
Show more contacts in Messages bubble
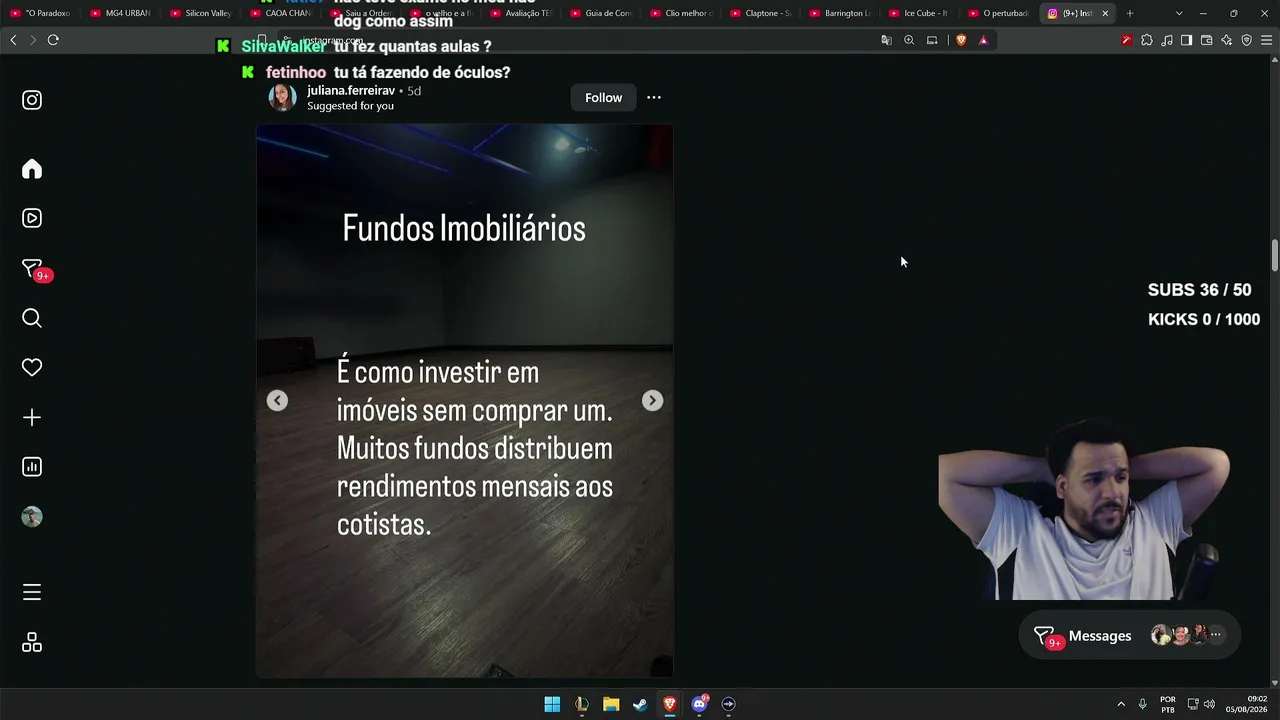click(1216, 634)
